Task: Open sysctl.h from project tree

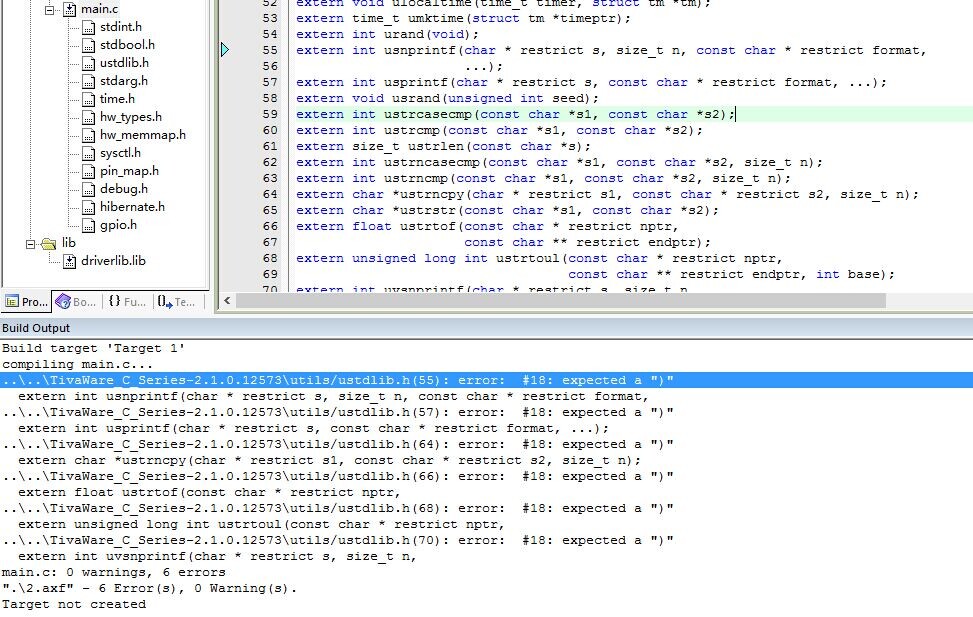Action: 120,153
